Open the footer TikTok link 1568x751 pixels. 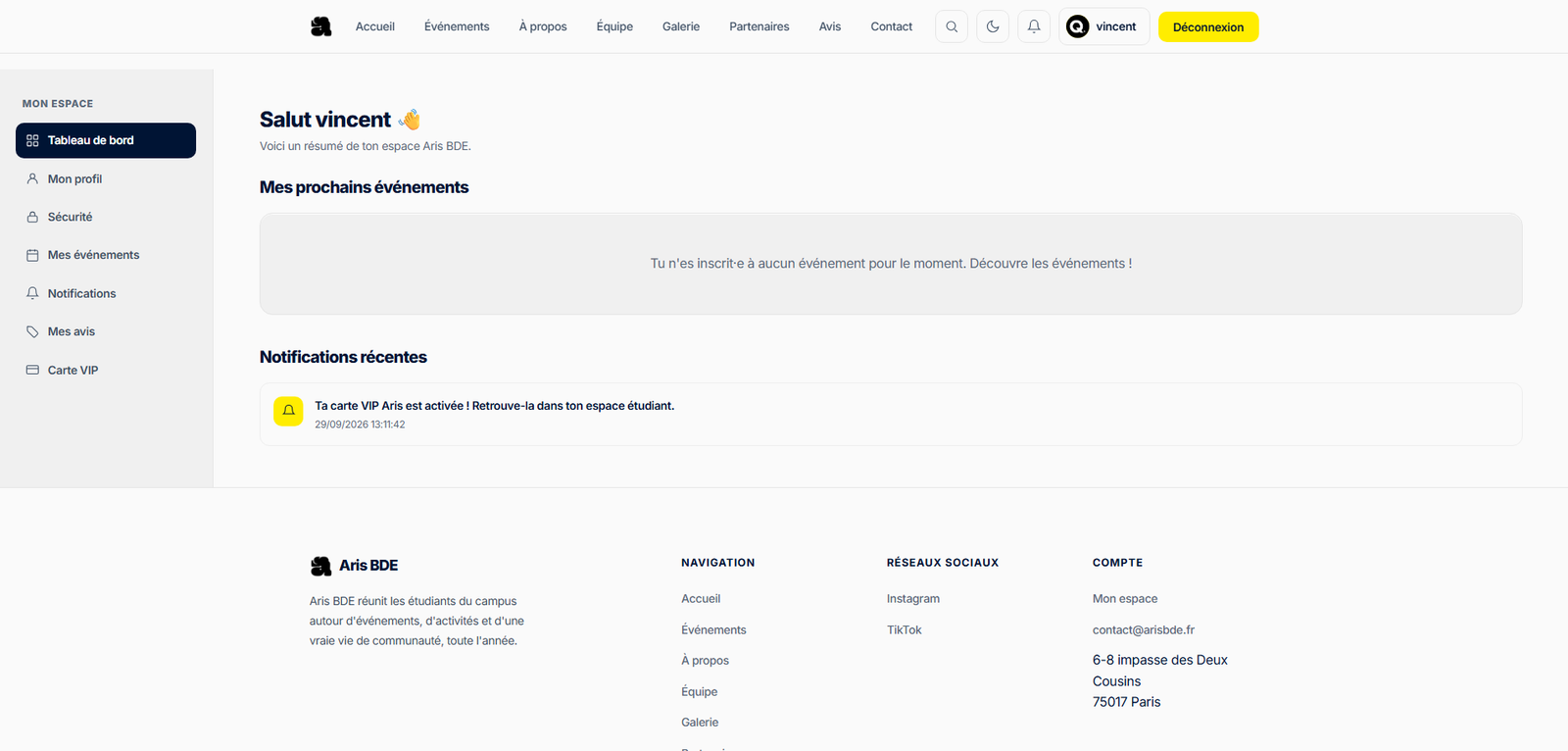click(x=905, y=630)
